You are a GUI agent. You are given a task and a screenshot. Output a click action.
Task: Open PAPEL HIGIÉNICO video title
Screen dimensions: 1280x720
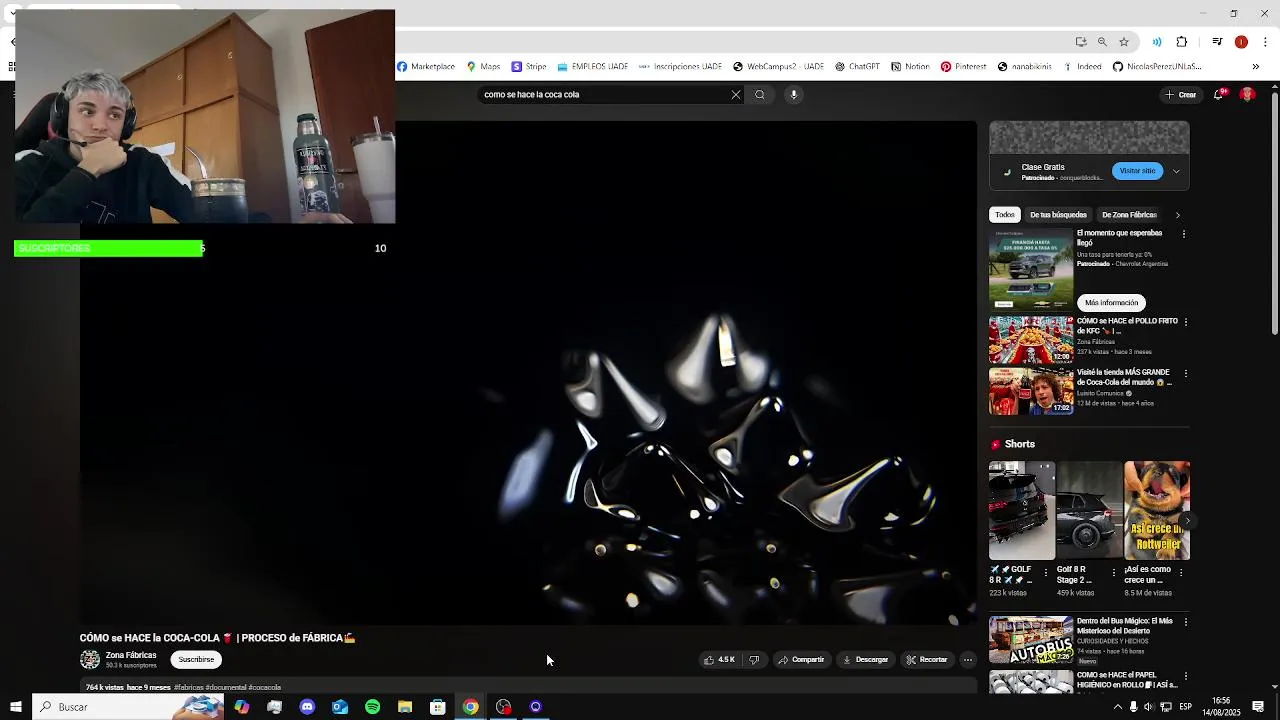(1125, 680)
